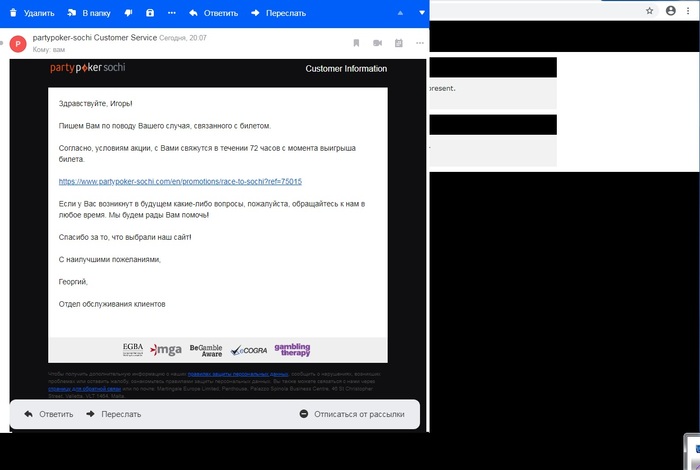Go to next message with down arrow

[x=422, y=13]
